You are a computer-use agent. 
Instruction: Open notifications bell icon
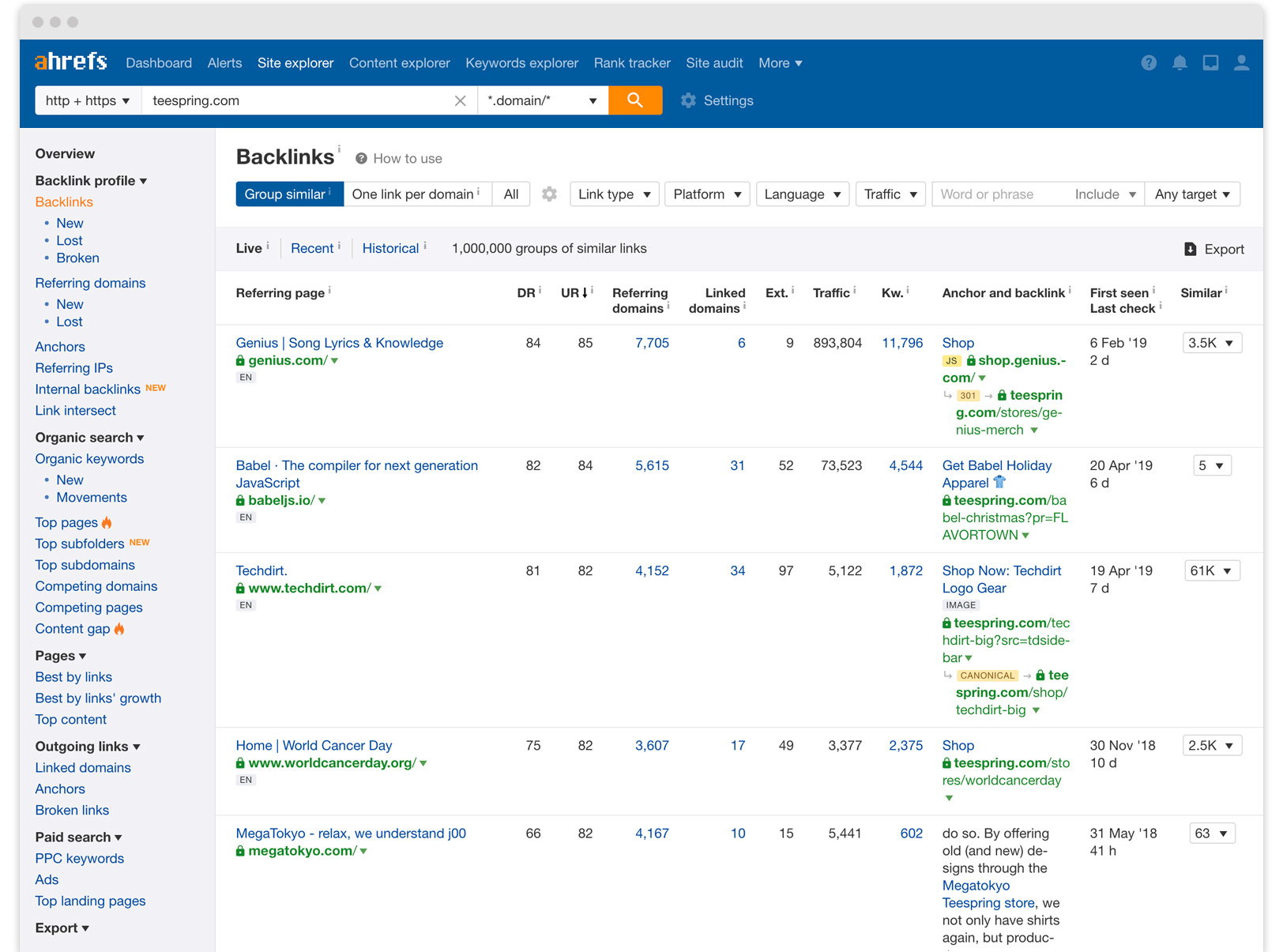coord(1180,62)
